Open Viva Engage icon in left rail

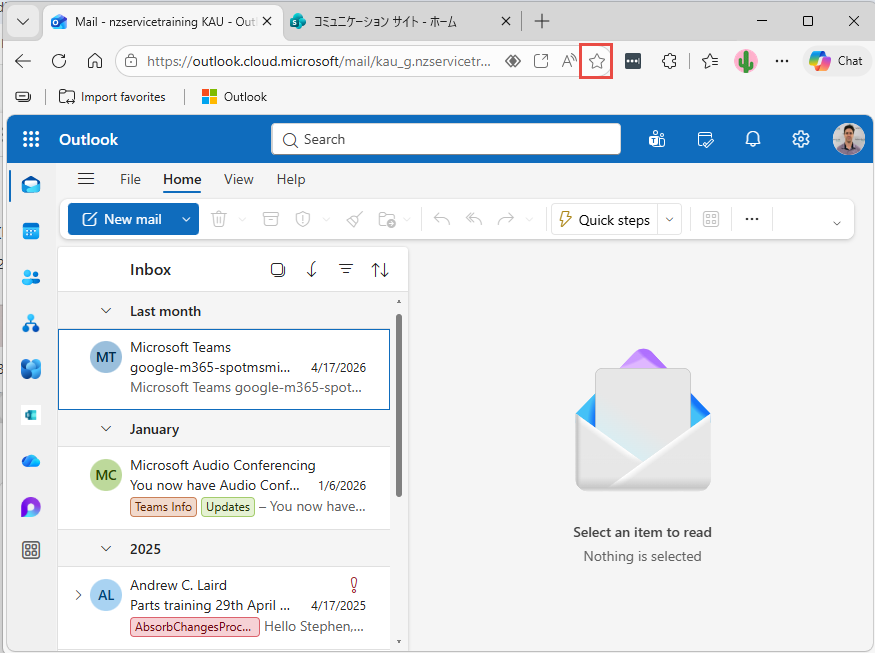(31, 369)
